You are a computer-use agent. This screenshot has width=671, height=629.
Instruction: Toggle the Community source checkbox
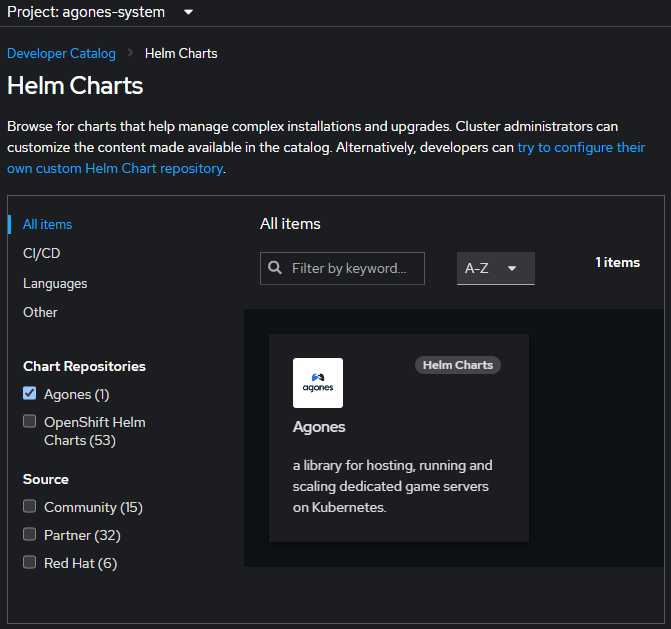tap(30, 507)
